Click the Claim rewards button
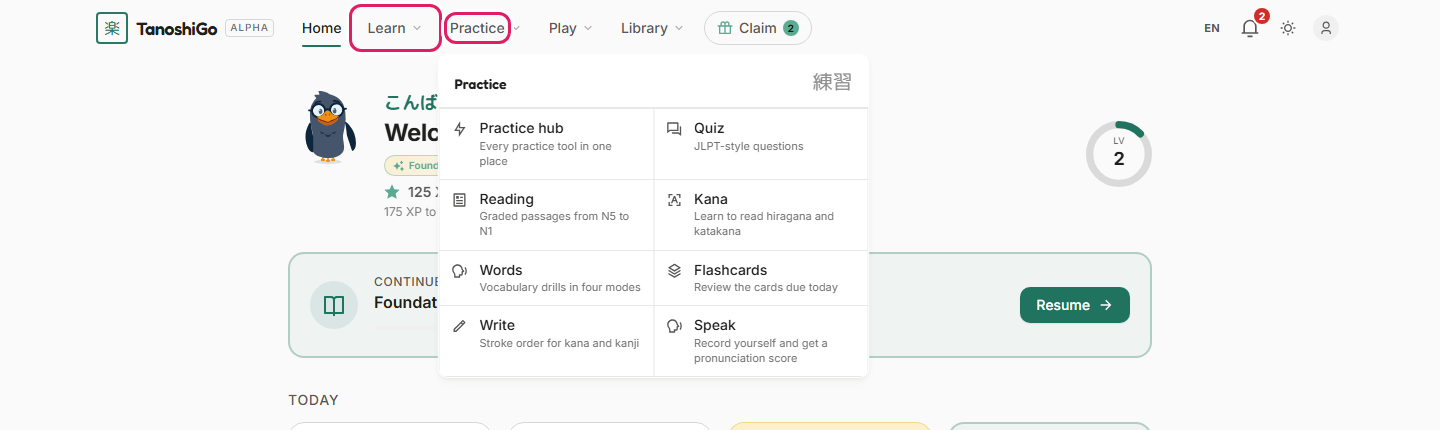1440x430 pixels. (758, 28)
